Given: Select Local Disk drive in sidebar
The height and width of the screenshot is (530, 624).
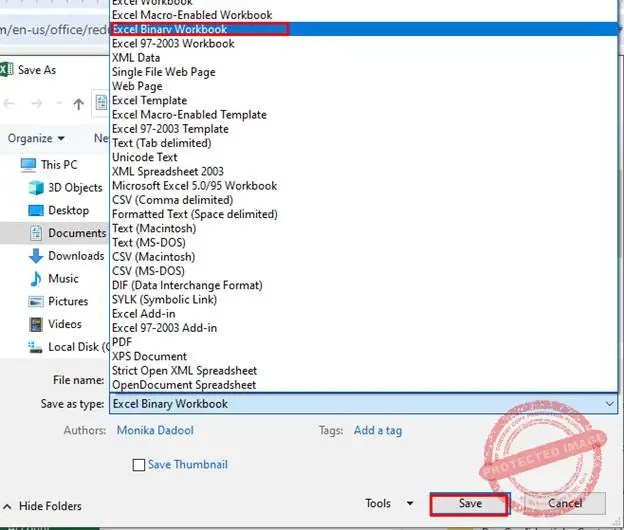Looking at the screenshot, I should [x=78, y=347].
